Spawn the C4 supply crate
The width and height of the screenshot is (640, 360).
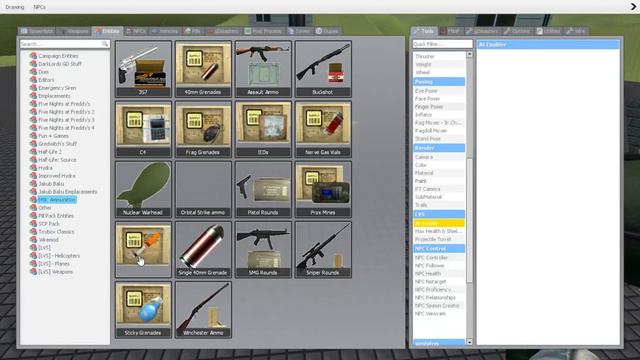point(143,129)
